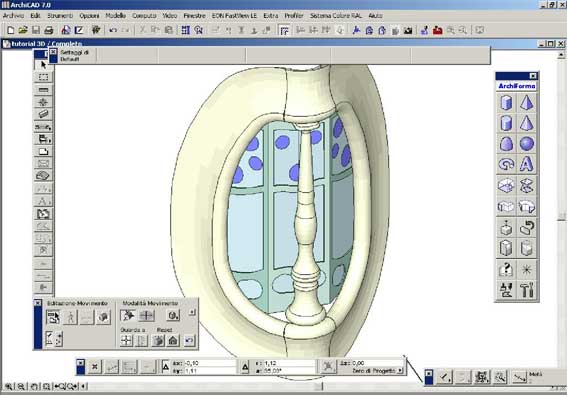Click the Reset home view button
567x395 pixels.
(x=173, y=340)
